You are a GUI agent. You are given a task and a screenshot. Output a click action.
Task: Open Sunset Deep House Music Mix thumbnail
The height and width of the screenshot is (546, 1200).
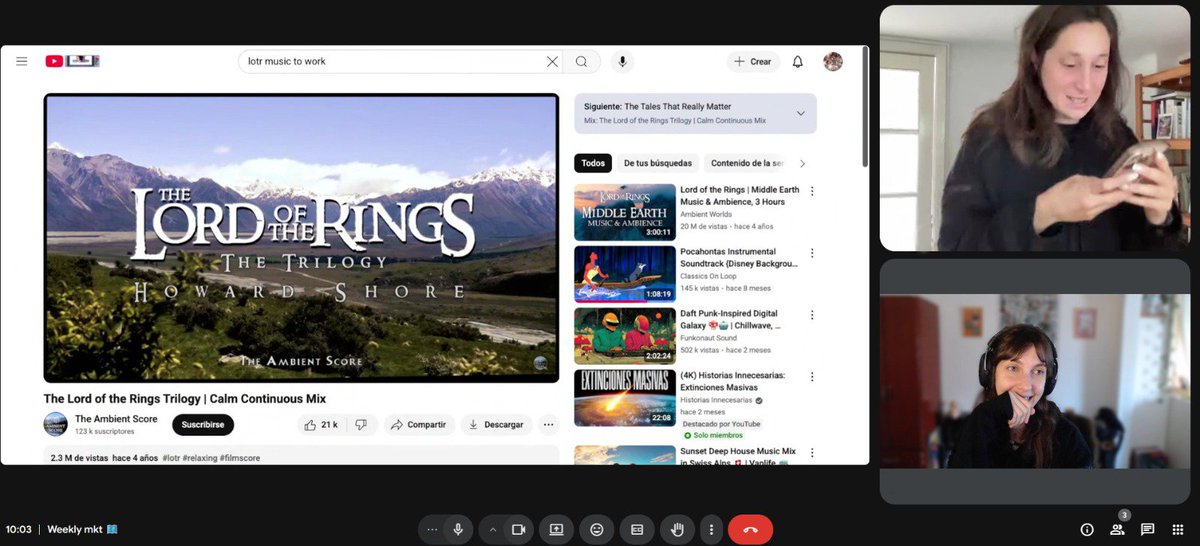(x=624, y=455)
